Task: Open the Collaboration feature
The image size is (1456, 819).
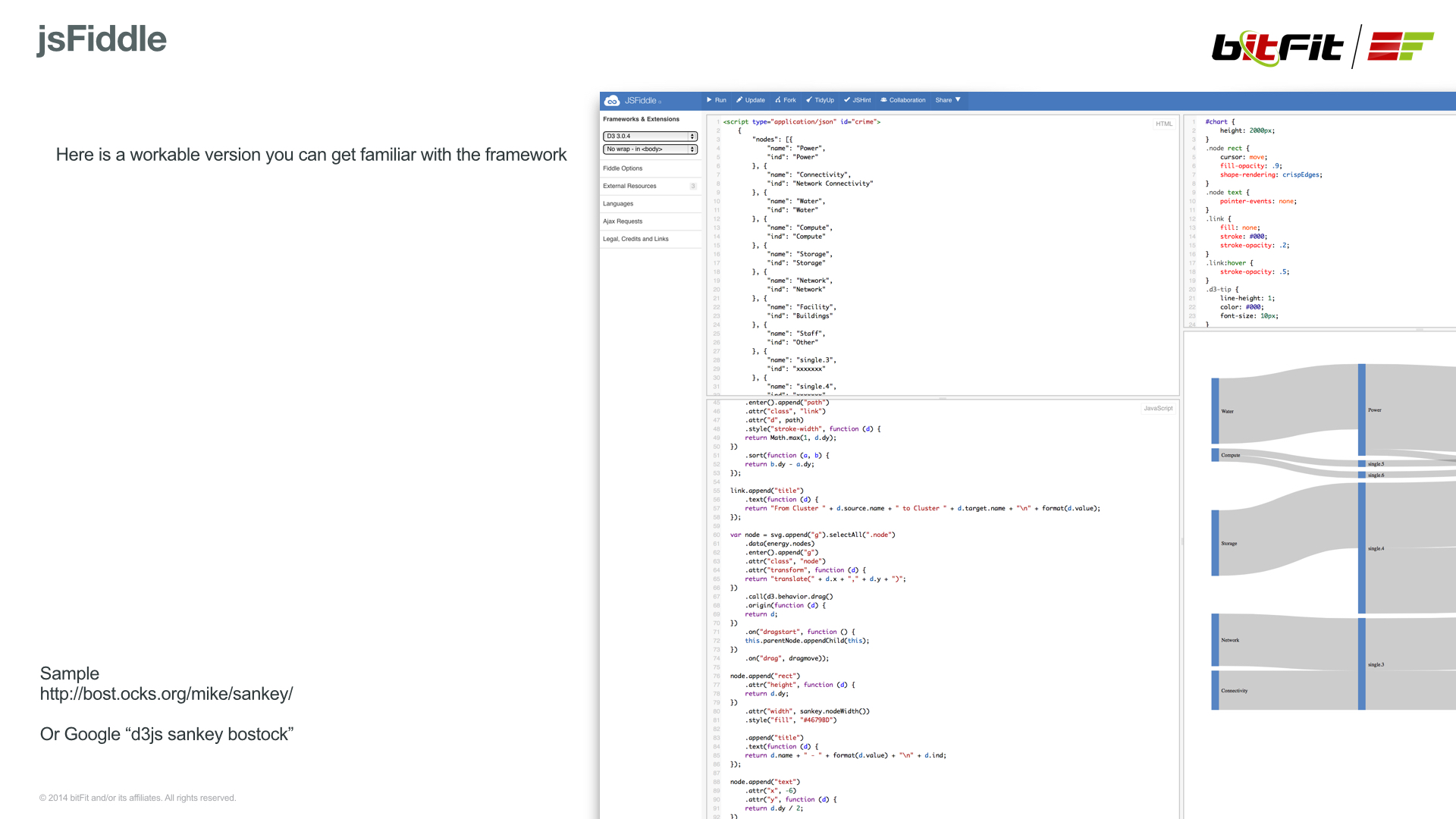Action: click(902, 100)
